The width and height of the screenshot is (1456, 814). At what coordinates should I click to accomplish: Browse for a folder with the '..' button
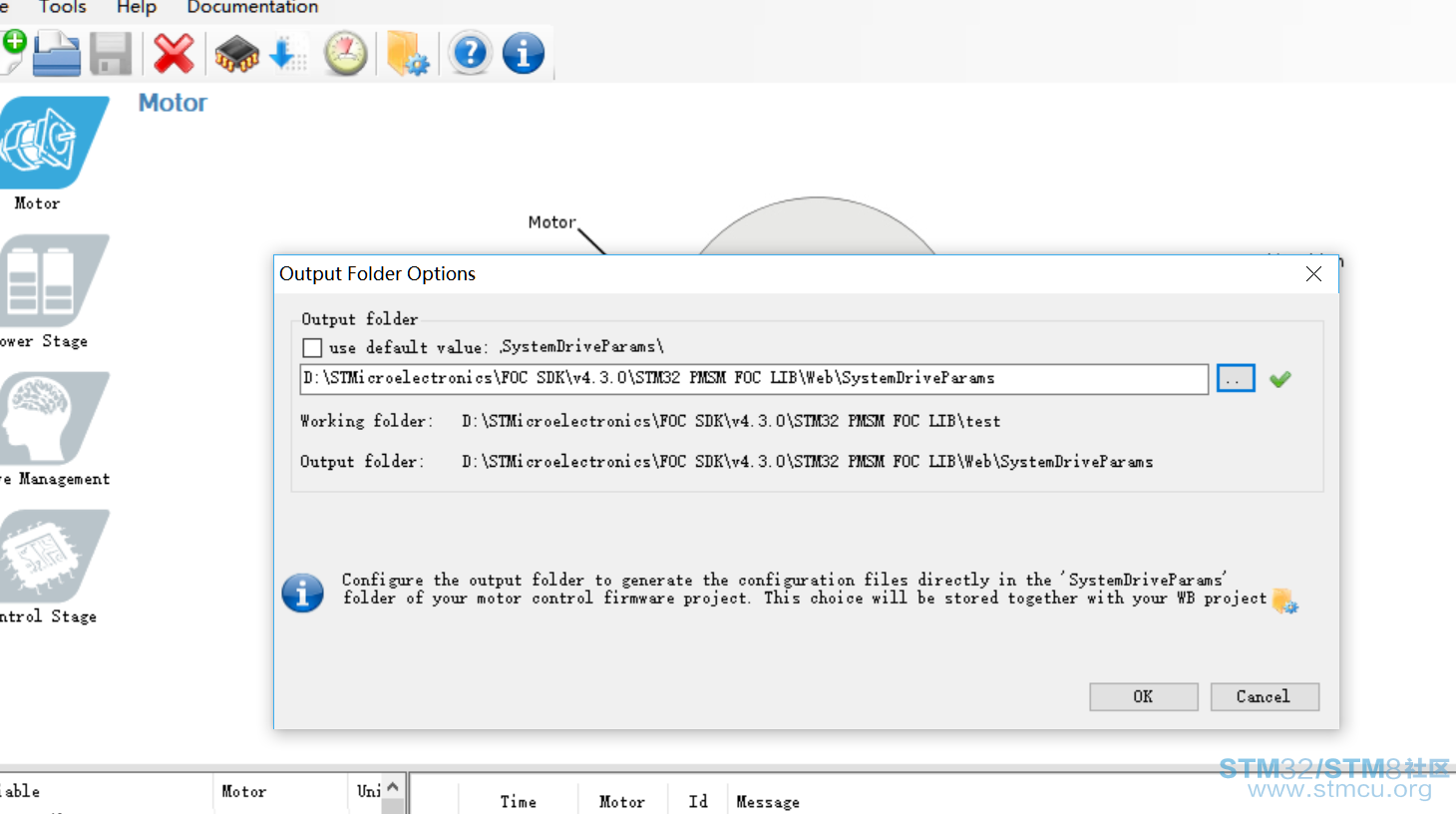[x=1236, y=379]
